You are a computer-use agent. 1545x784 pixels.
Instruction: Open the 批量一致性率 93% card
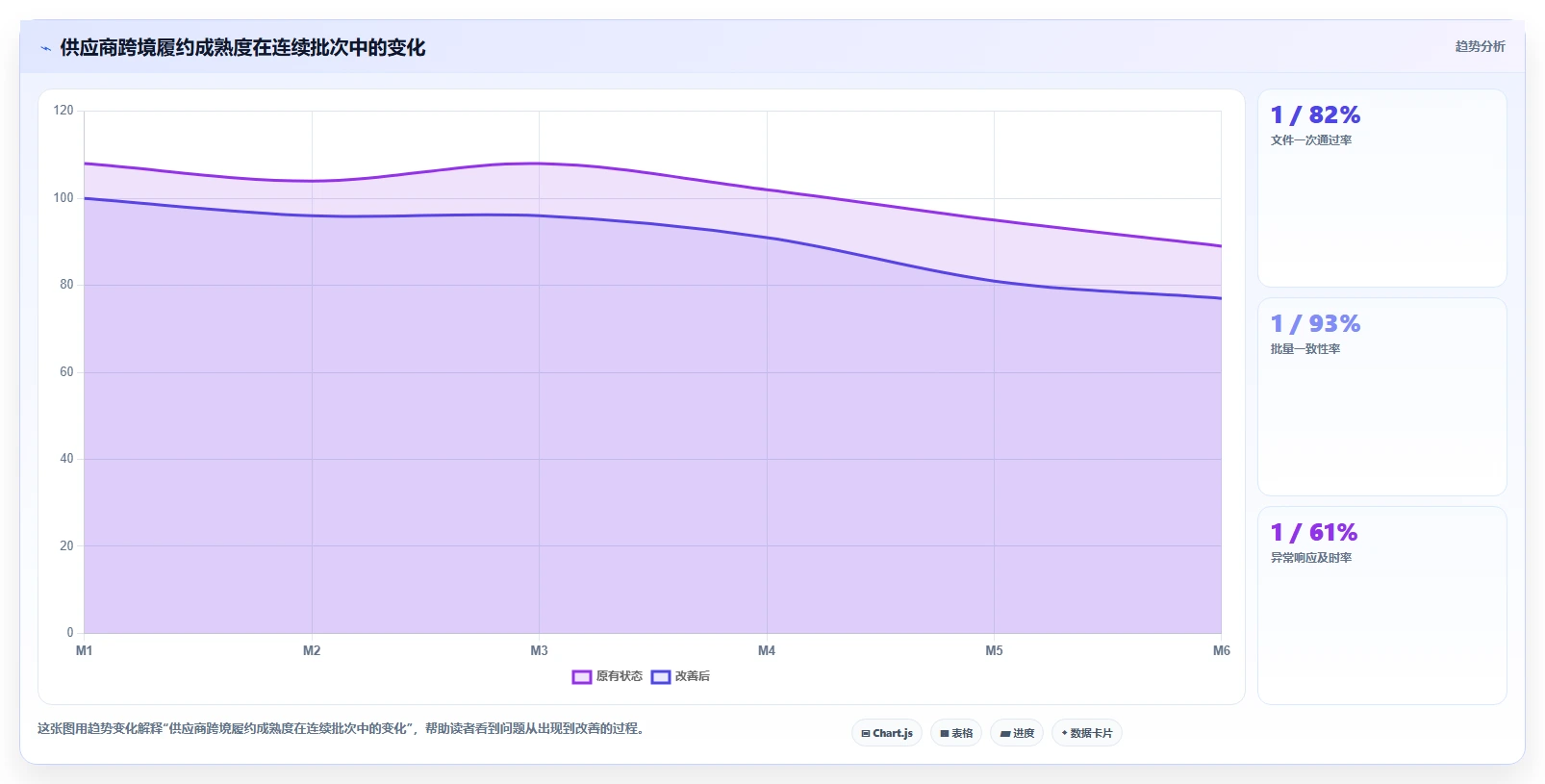(x=1382, y=397)
